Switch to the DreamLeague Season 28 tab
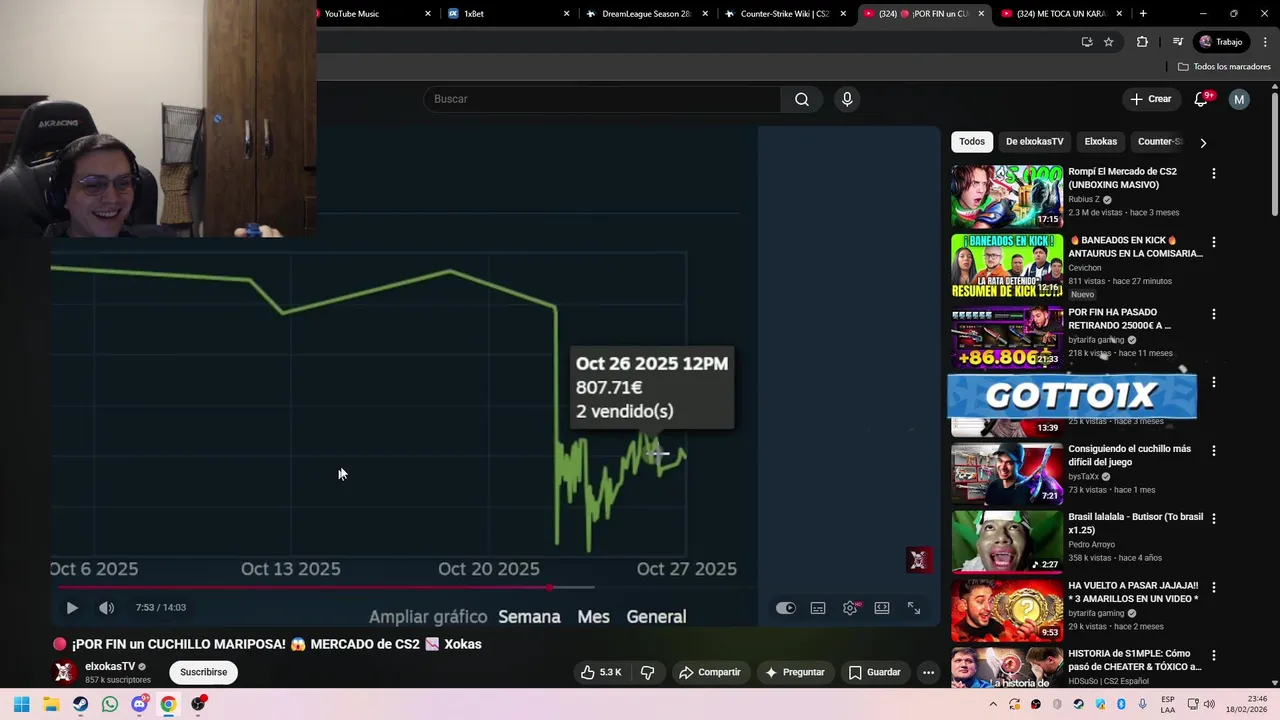 click(646, 14)
